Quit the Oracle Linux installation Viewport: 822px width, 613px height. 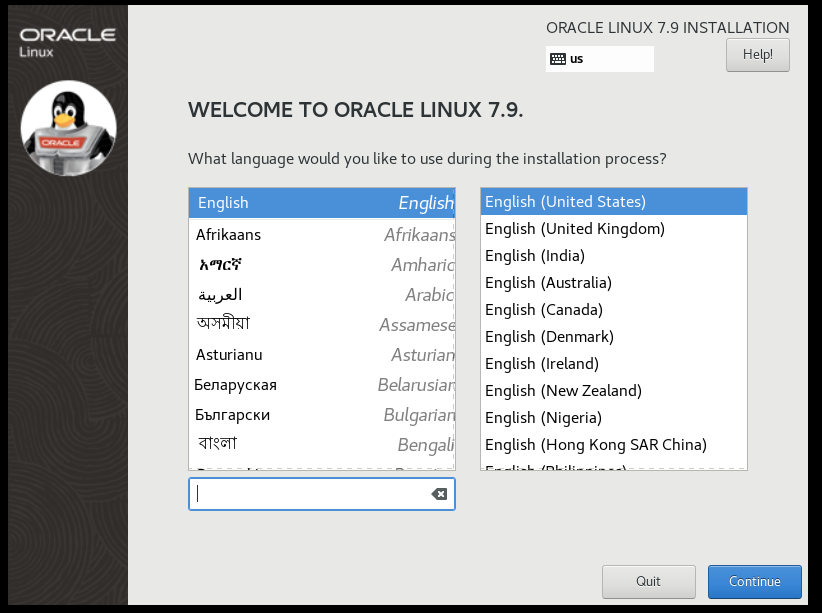pyautogui.click(x=648, y=581)
